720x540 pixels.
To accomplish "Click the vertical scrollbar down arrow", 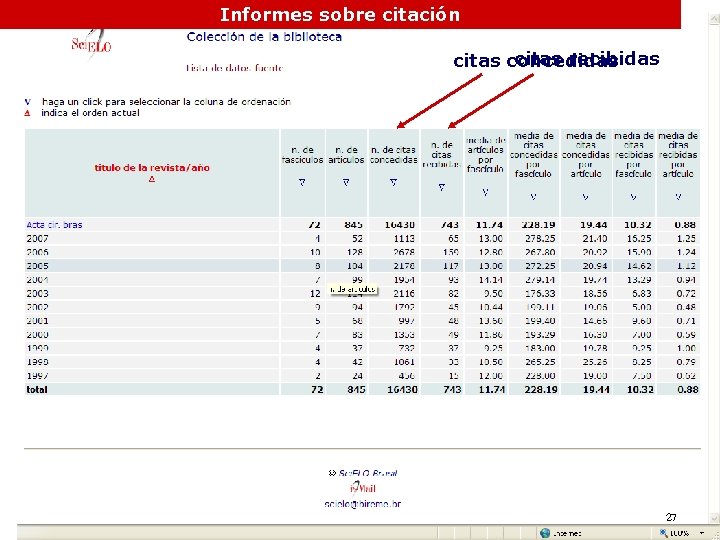I will pos(714,519).
